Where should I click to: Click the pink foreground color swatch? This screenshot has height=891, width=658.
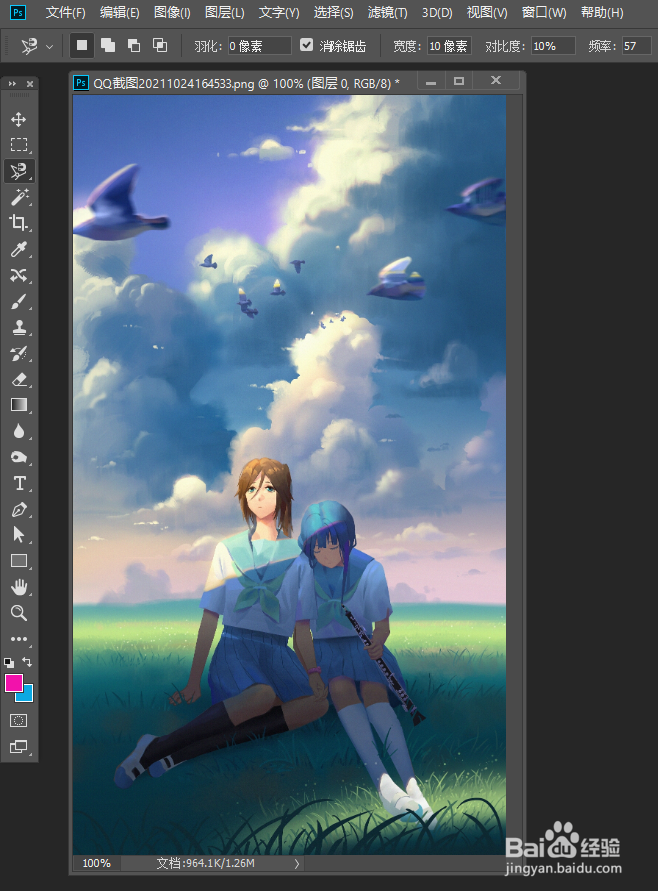click(x=13, y=682)
